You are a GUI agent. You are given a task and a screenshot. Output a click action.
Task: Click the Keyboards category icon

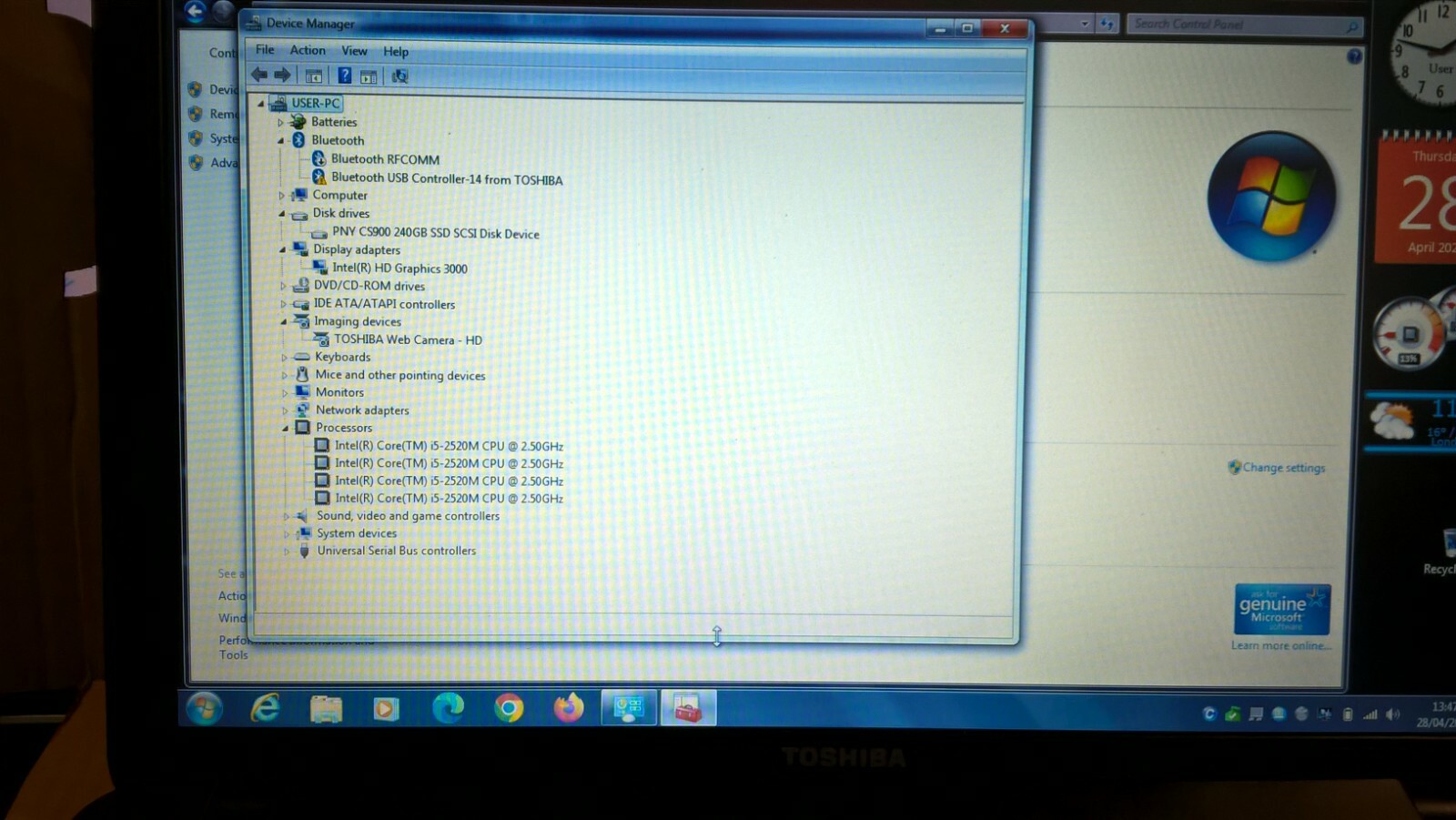(x=302, y=357)
